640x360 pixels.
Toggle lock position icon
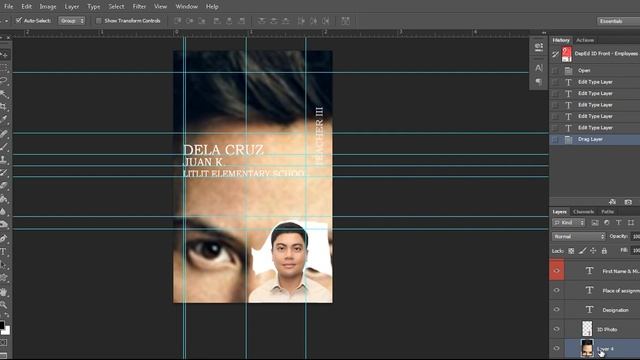pos(593,251)
